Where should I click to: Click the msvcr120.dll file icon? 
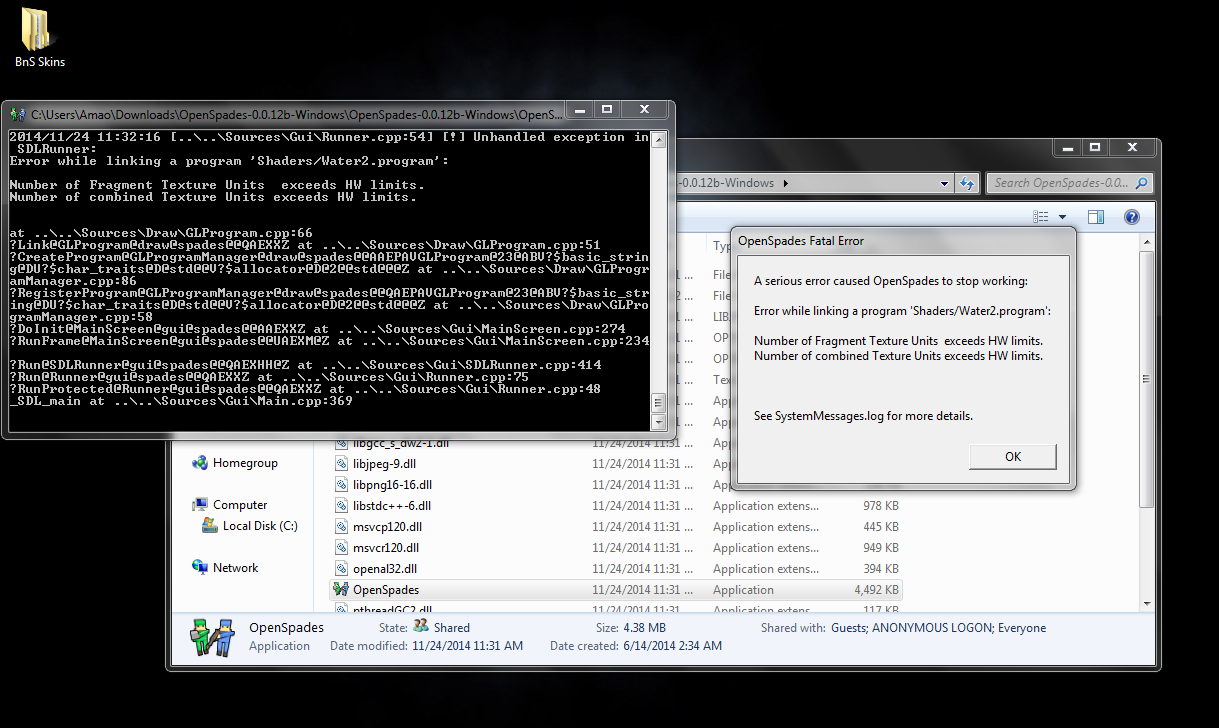pyautogui.click(x=342, y=548)
